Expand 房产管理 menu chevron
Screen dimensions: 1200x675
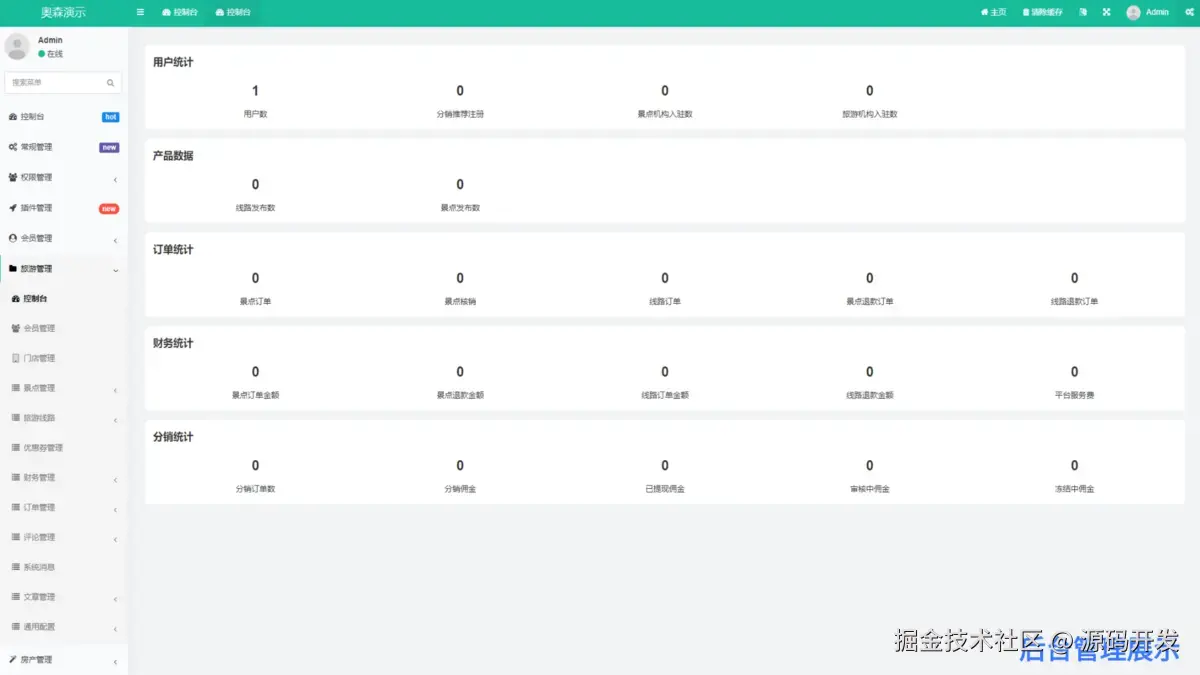pyautogui.click(x=115, y=662)
